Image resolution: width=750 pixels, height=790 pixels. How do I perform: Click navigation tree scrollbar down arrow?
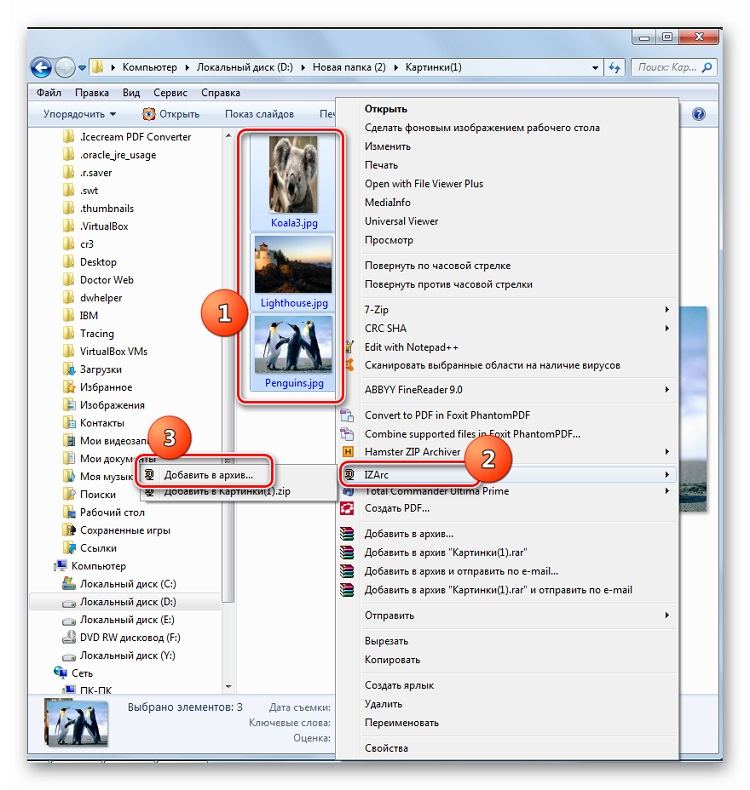click(x=228, y=686)
